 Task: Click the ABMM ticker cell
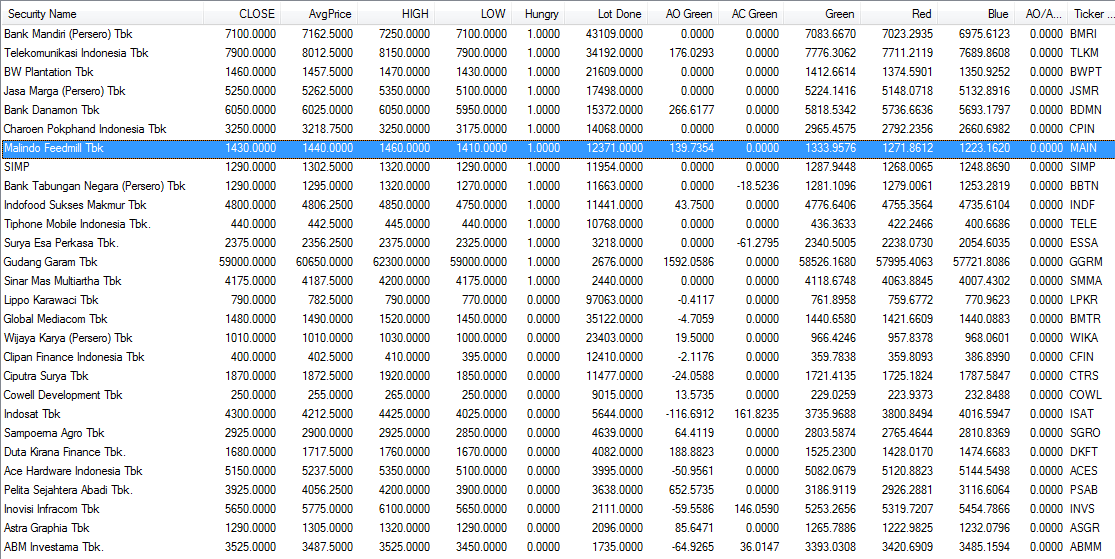click(x=1085, y=547)
